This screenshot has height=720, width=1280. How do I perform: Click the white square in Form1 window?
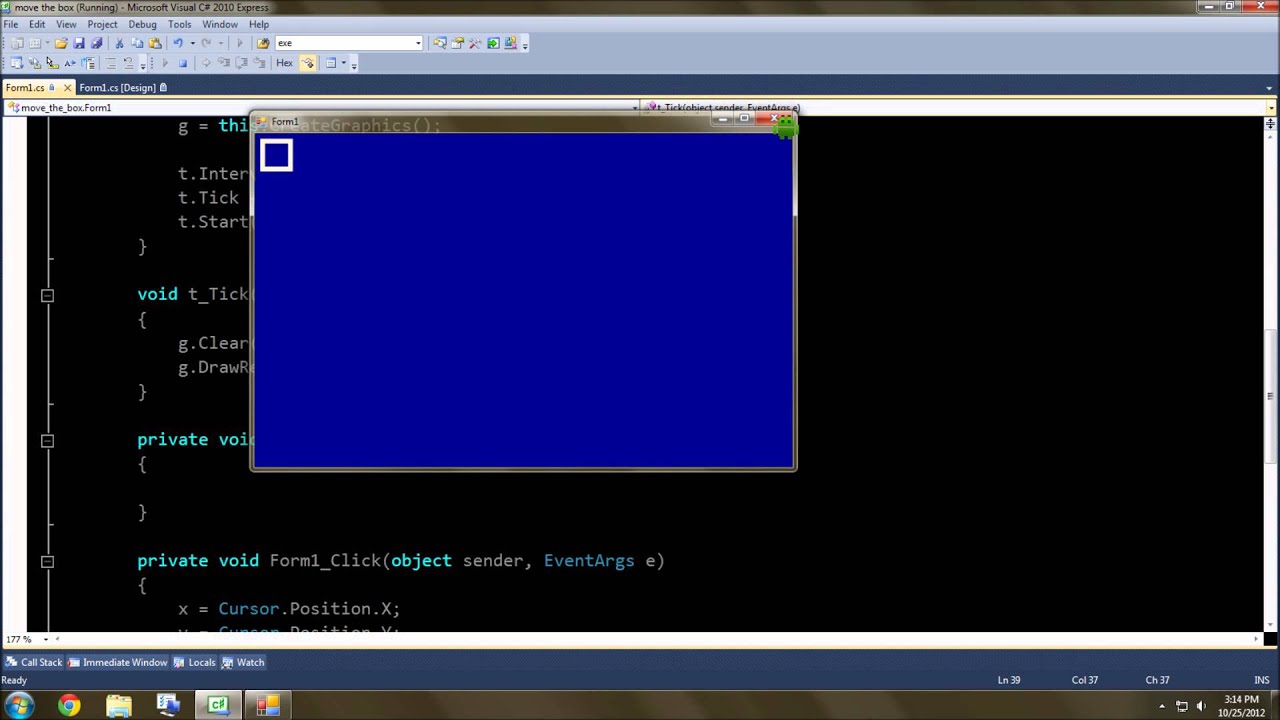(277, 156)
